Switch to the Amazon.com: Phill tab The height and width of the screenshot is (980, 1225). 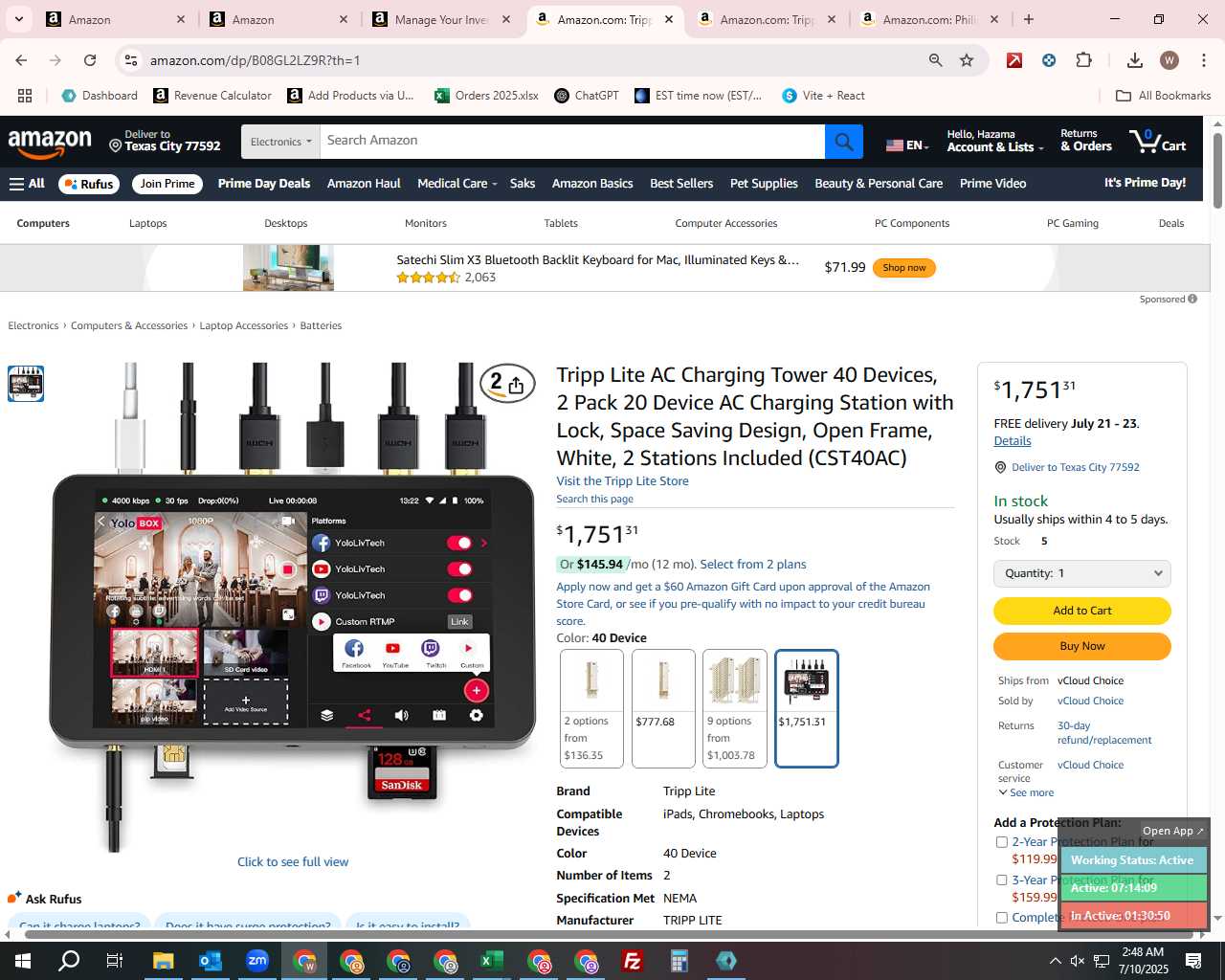coord(931,19)
